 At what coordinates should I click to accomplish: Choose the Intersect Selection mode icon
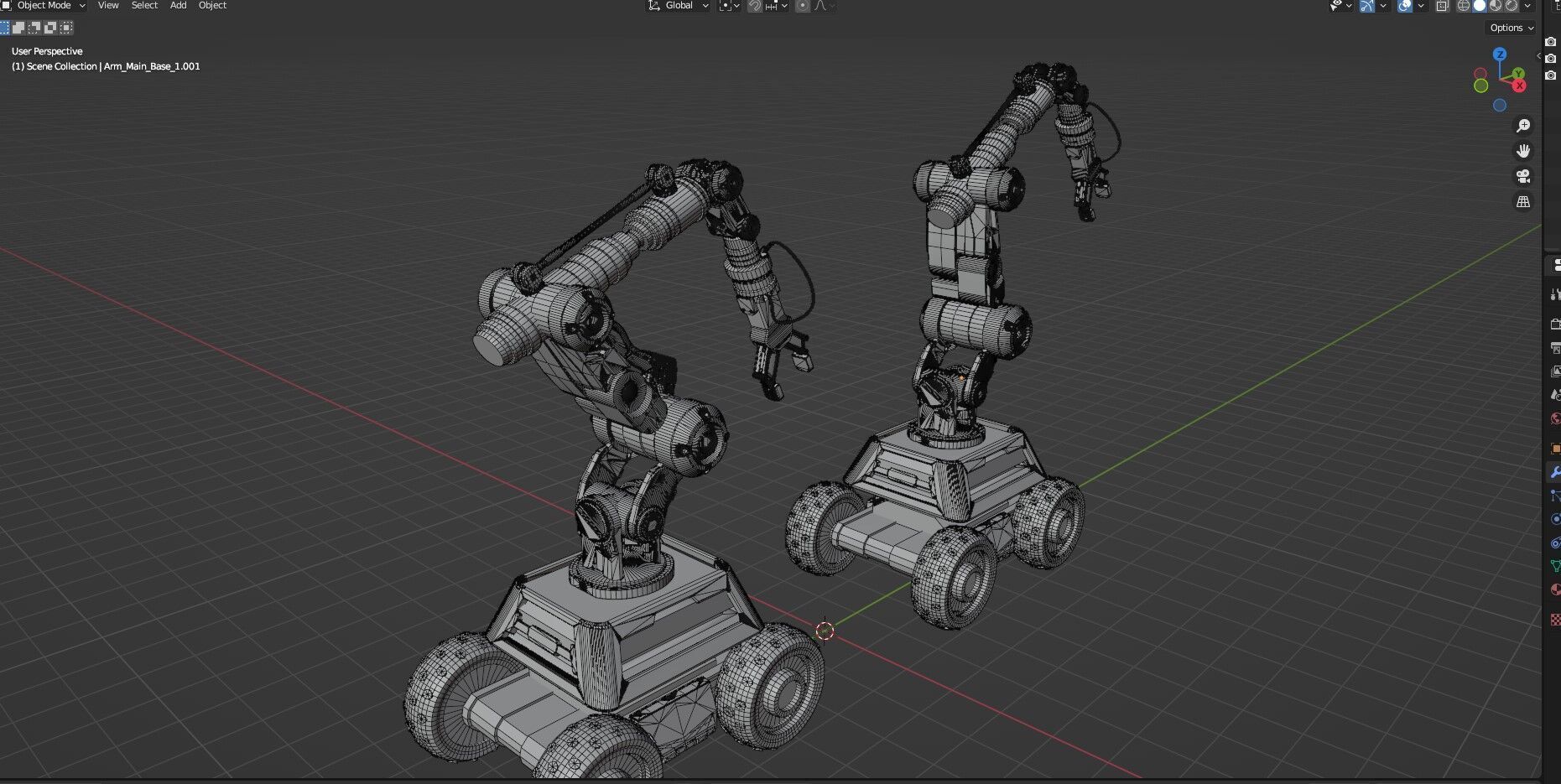(66, 28)
